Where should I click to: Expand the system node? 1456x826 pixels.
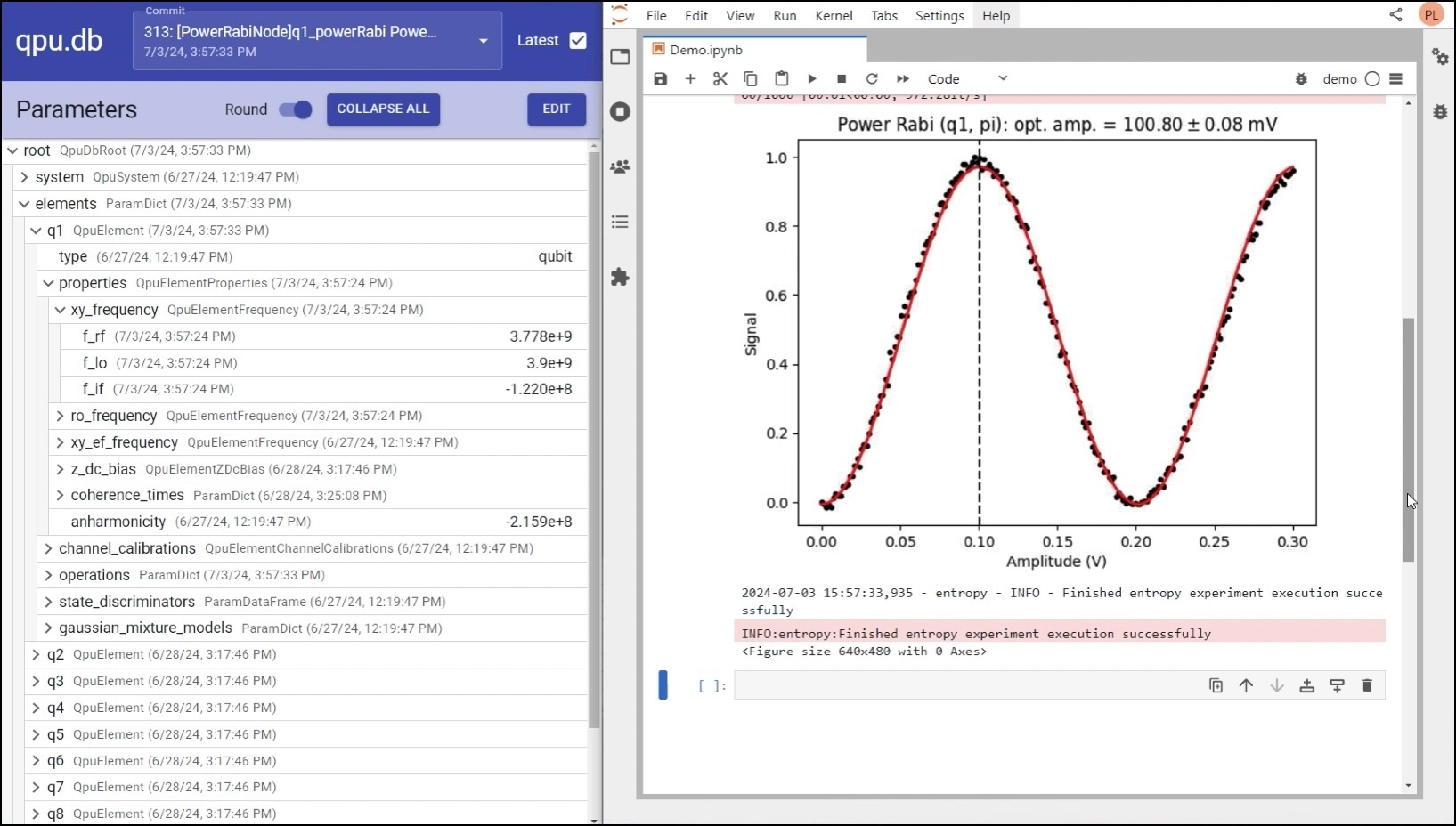[x=24, y=177]
